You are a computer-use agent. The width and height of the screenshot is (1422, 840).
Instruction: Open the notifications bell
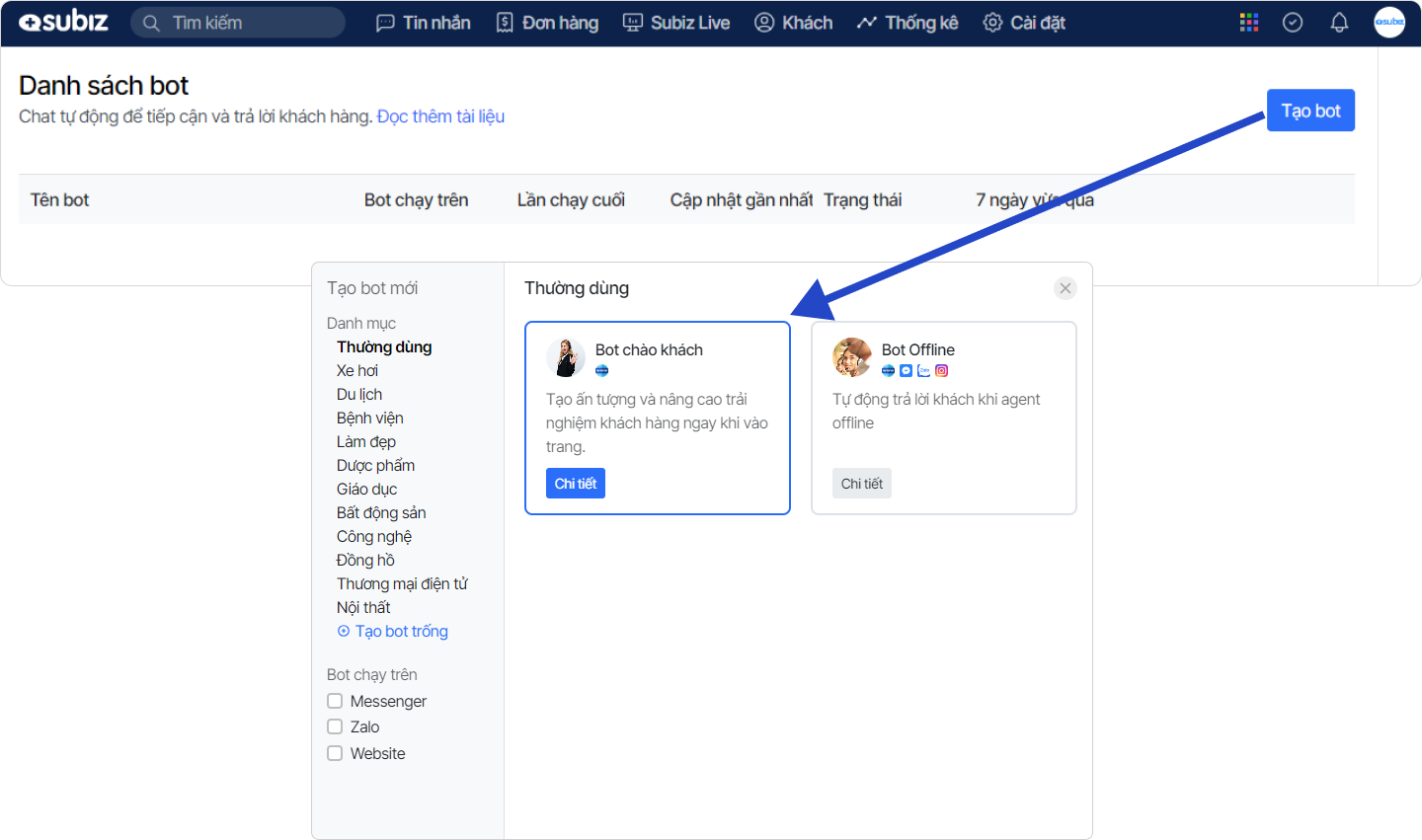point(1339,23)
